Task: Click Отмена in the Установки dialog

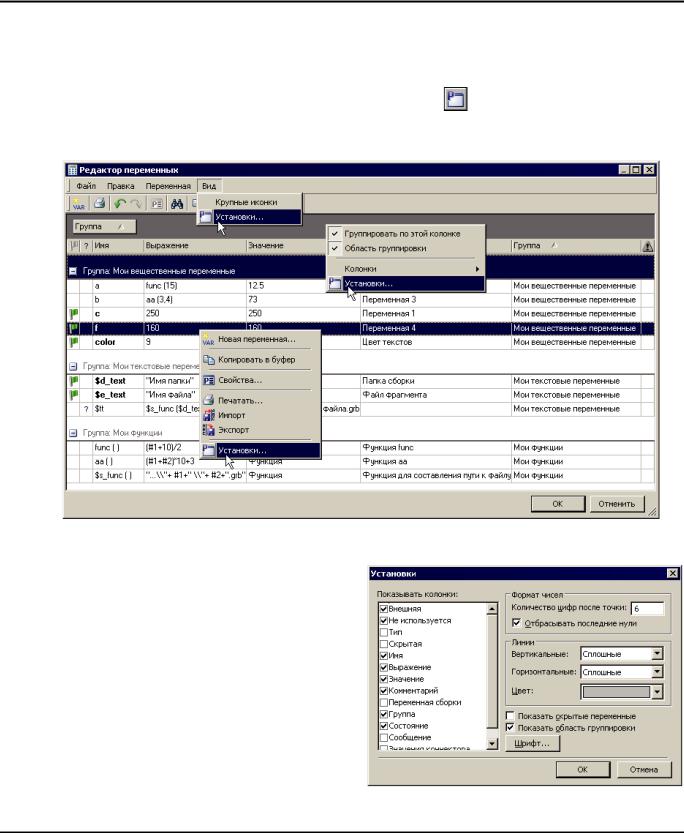Action: click(644, 769)
